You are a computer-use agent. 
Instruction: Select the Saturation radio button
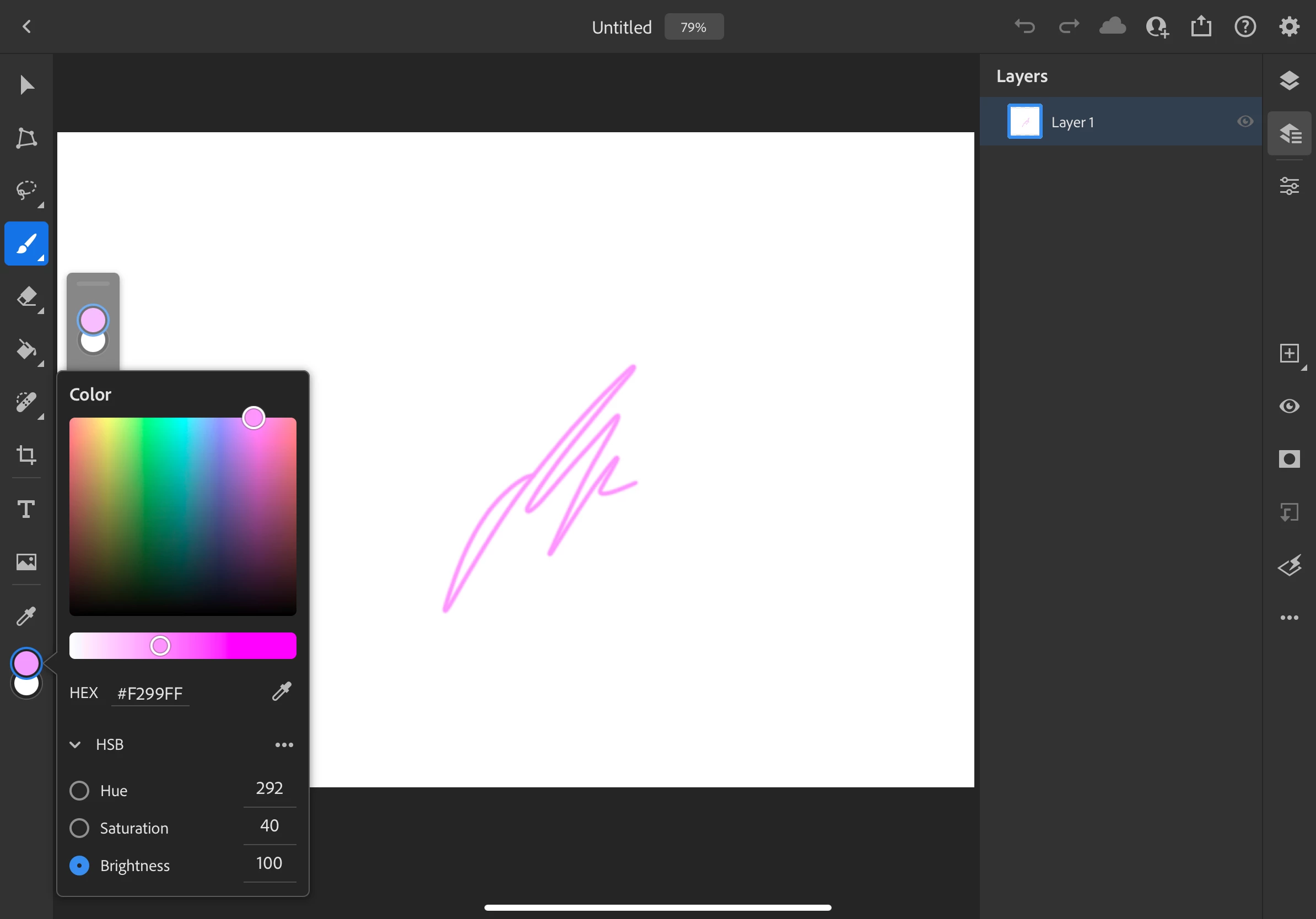click(x=79, y=828)
